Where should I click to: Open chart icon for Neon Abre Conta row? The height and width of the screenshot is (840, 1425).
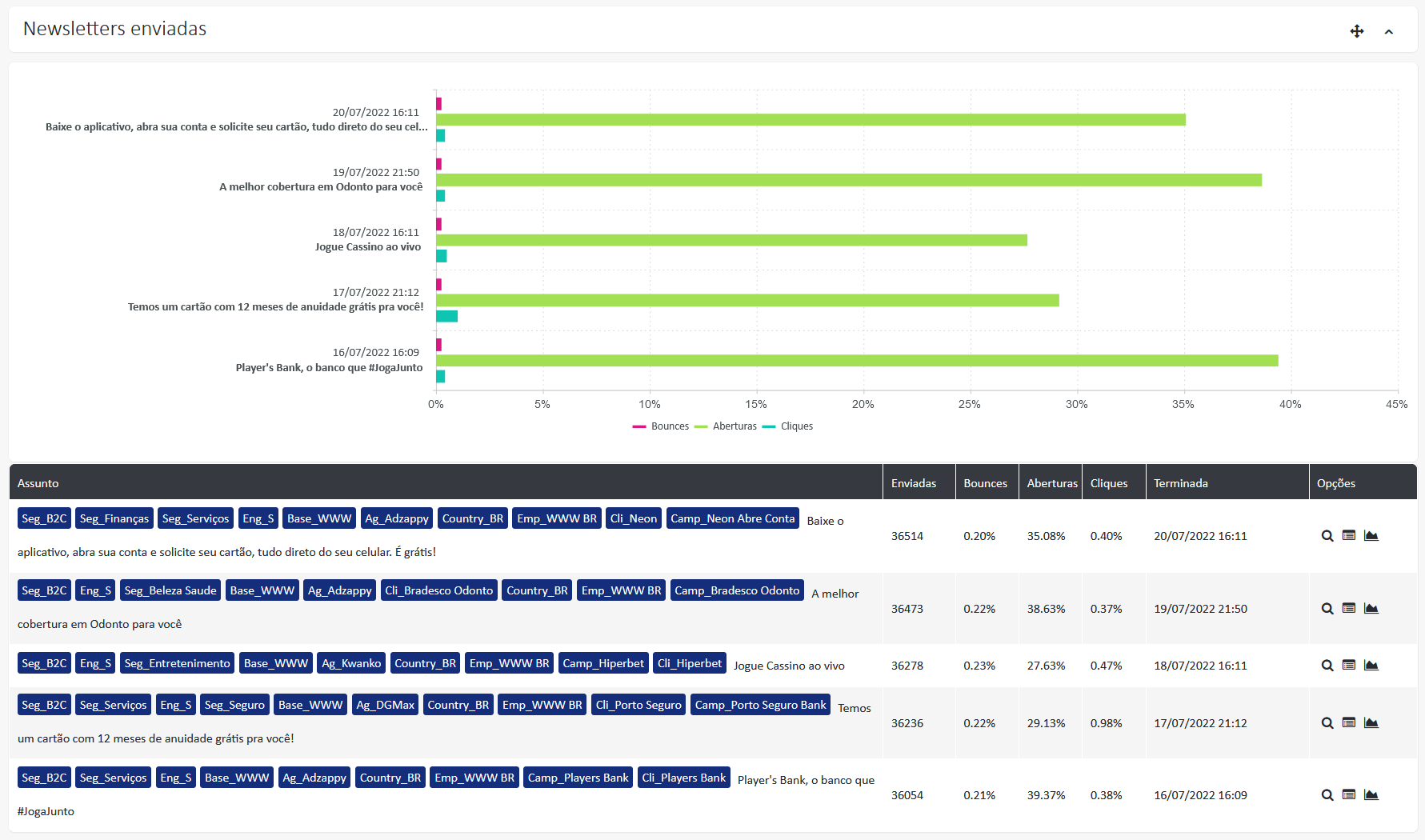(1371, 536)
